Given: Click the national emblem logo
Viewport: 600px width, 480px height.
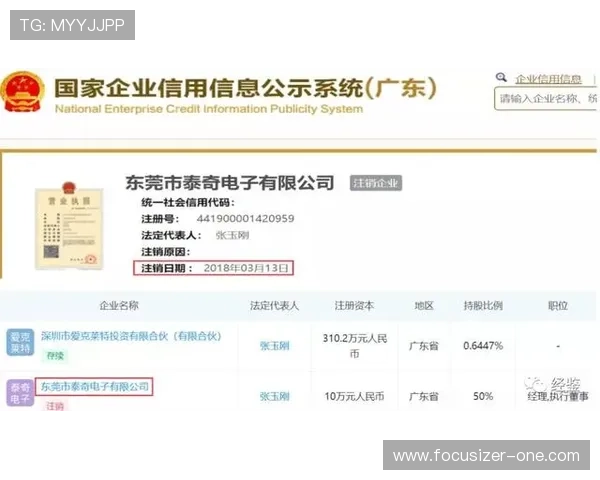Looking at the screenshot, I should click(x=22, y=92).
